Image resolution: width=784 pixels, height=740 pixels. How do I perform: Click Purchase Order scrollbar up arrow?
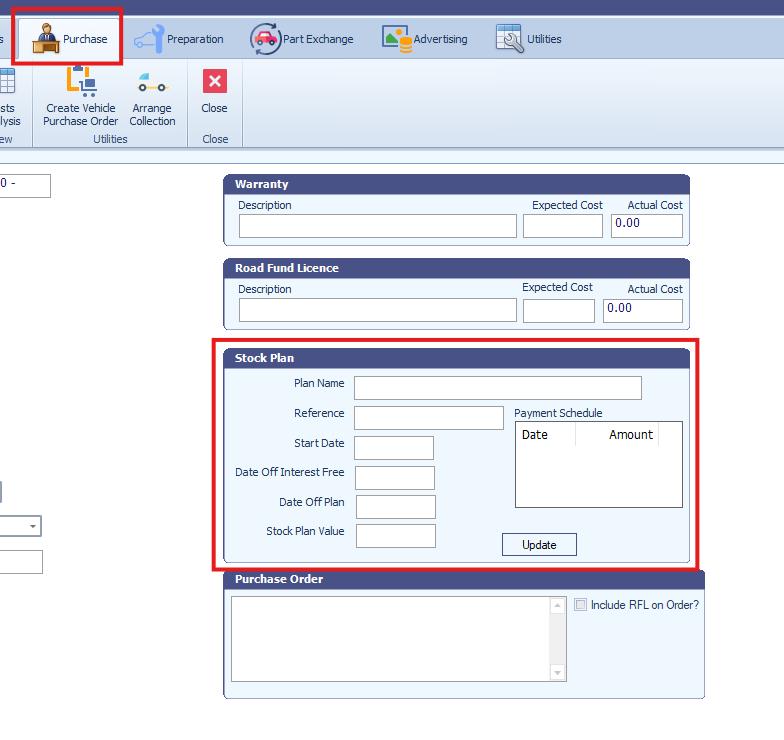[x=557, y=606]
